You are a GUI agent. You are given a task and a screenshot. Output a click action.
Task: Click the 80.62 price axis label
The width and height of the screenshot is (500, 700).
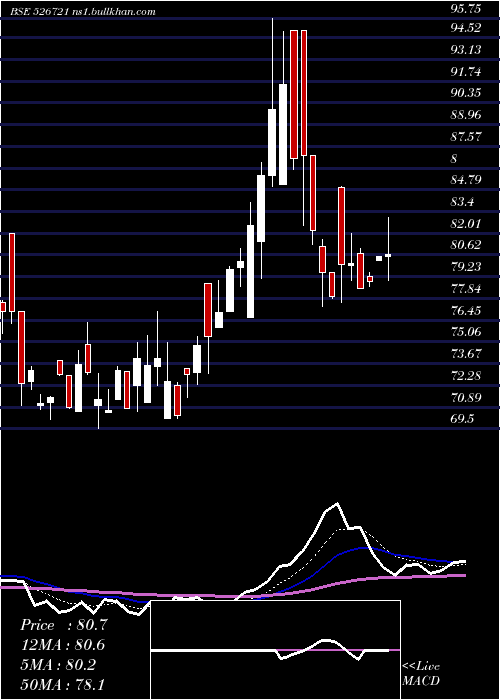click(x=466, y=245)
